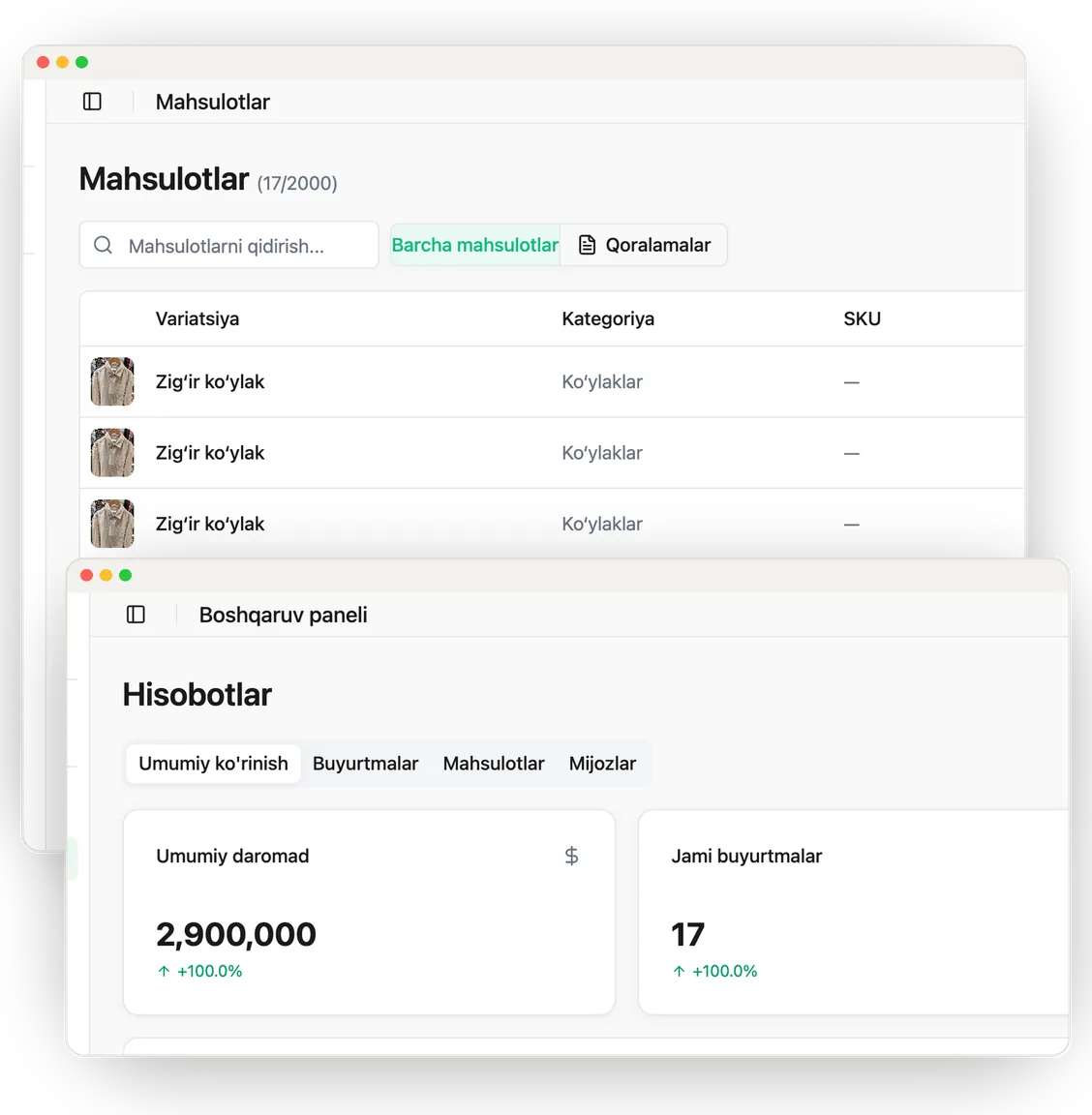
Task: Focus the Mahsulotlarni qidirish search field
Action: [229, 245]
